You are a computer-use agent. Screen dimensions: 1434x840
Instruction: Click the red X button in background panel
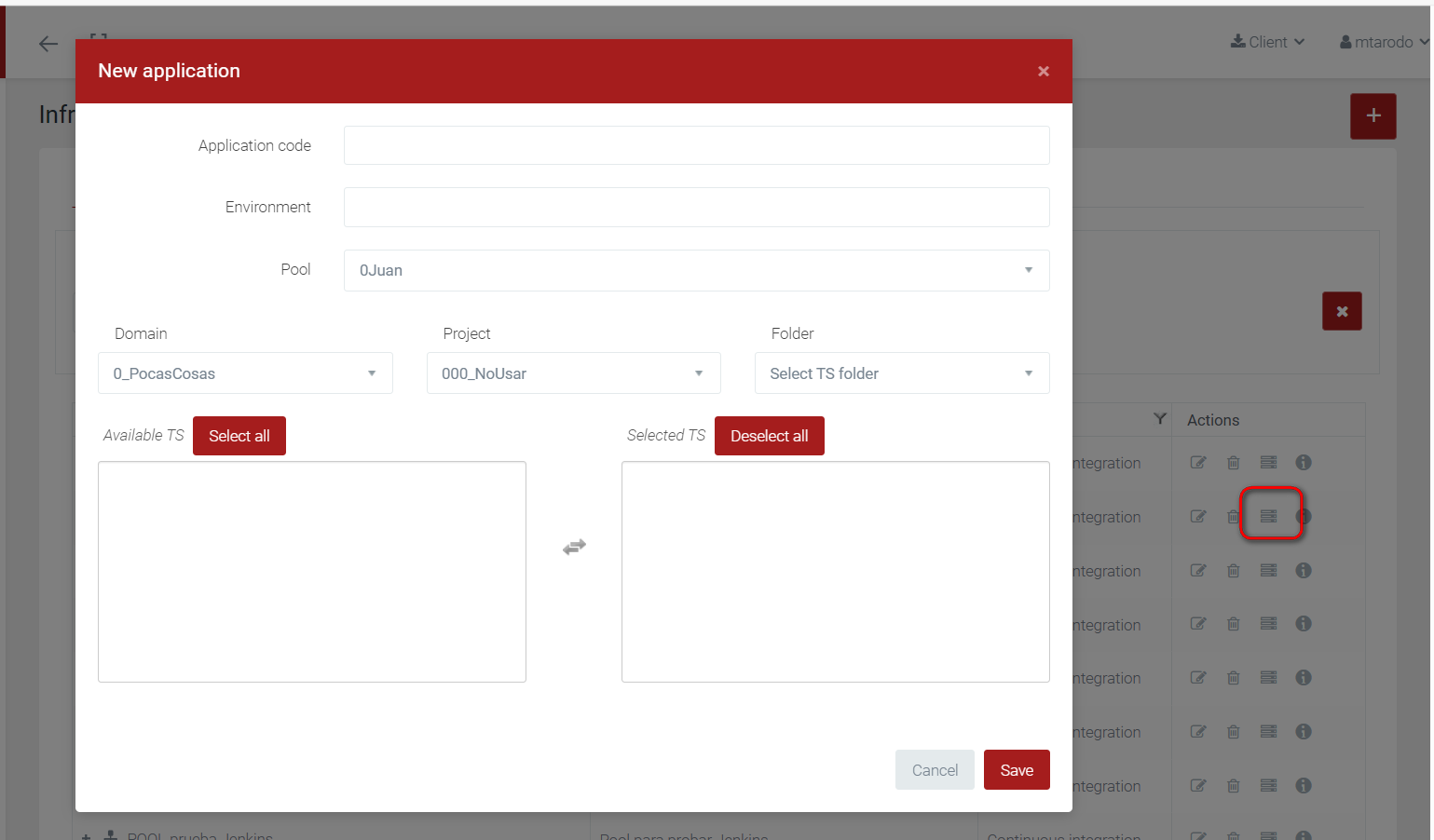click(1342, 312)
